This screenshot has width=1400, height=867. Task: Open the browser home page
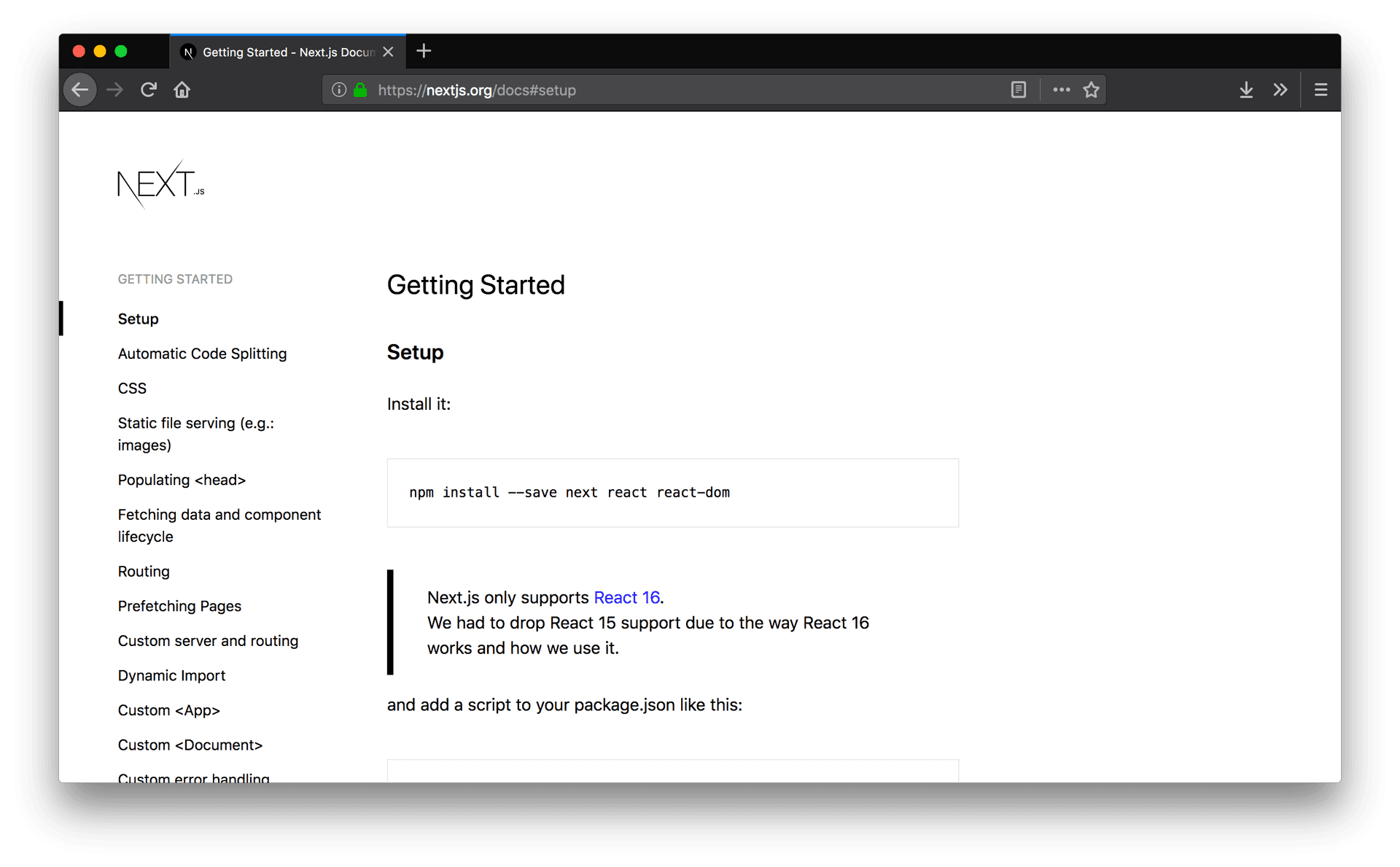pos(182,89)
